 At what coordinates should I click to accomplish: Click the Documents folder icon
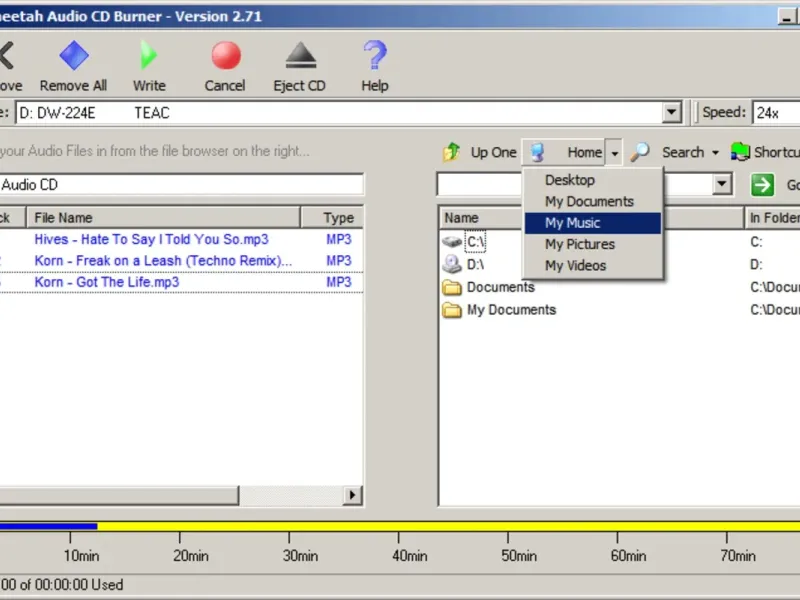coord(452,287)
